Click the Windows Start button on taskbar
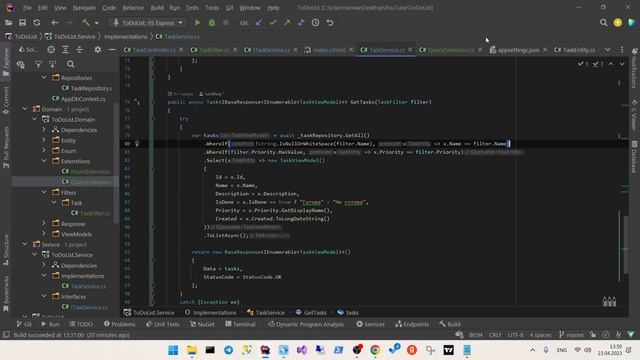Image resolution: width=640 pixels, height=360 pixels. click(x=173, y=350)
